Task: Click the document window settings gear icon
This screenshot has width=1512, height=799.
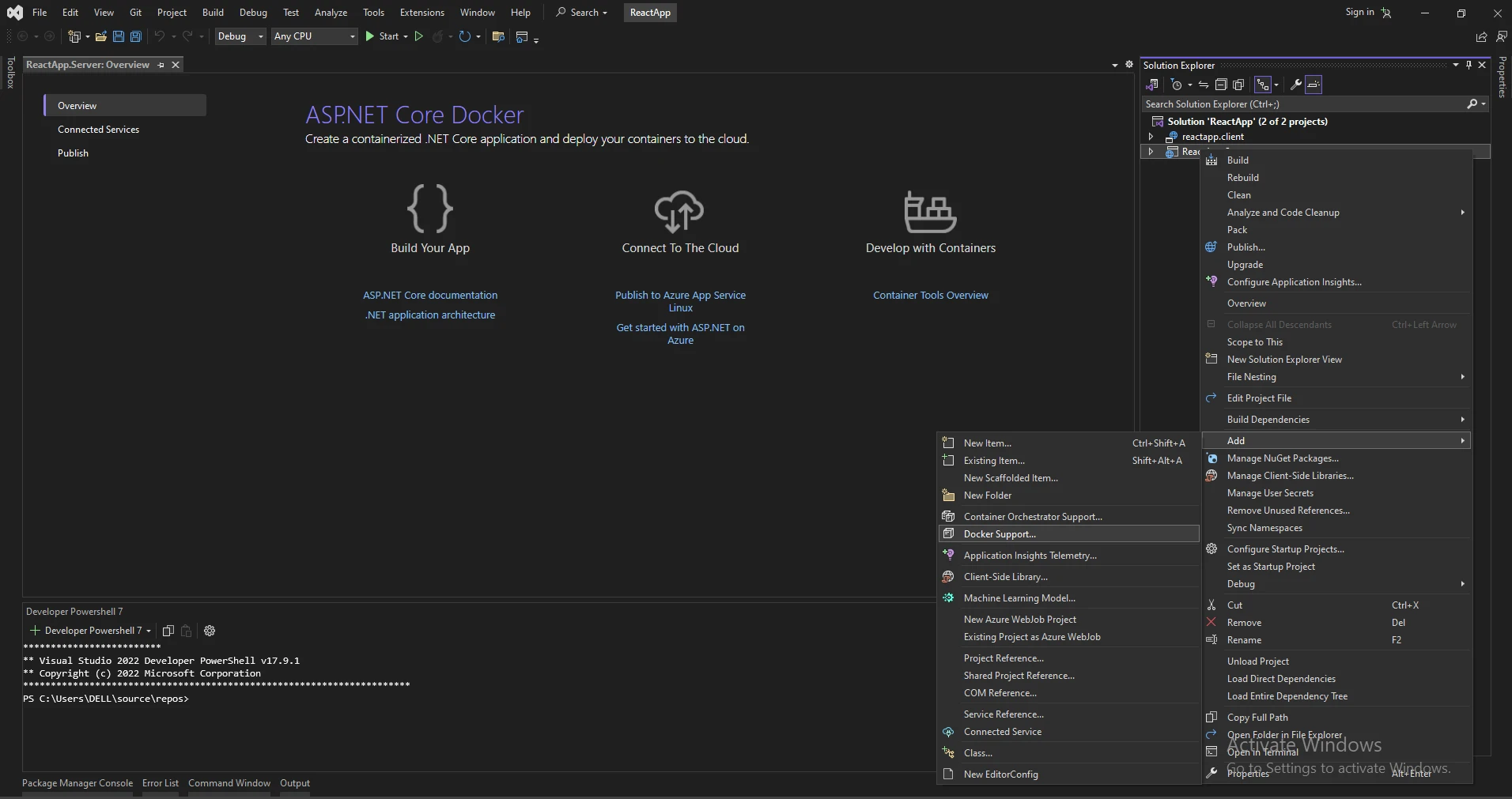Action: pyautogui.click(x=1129, y=65)
